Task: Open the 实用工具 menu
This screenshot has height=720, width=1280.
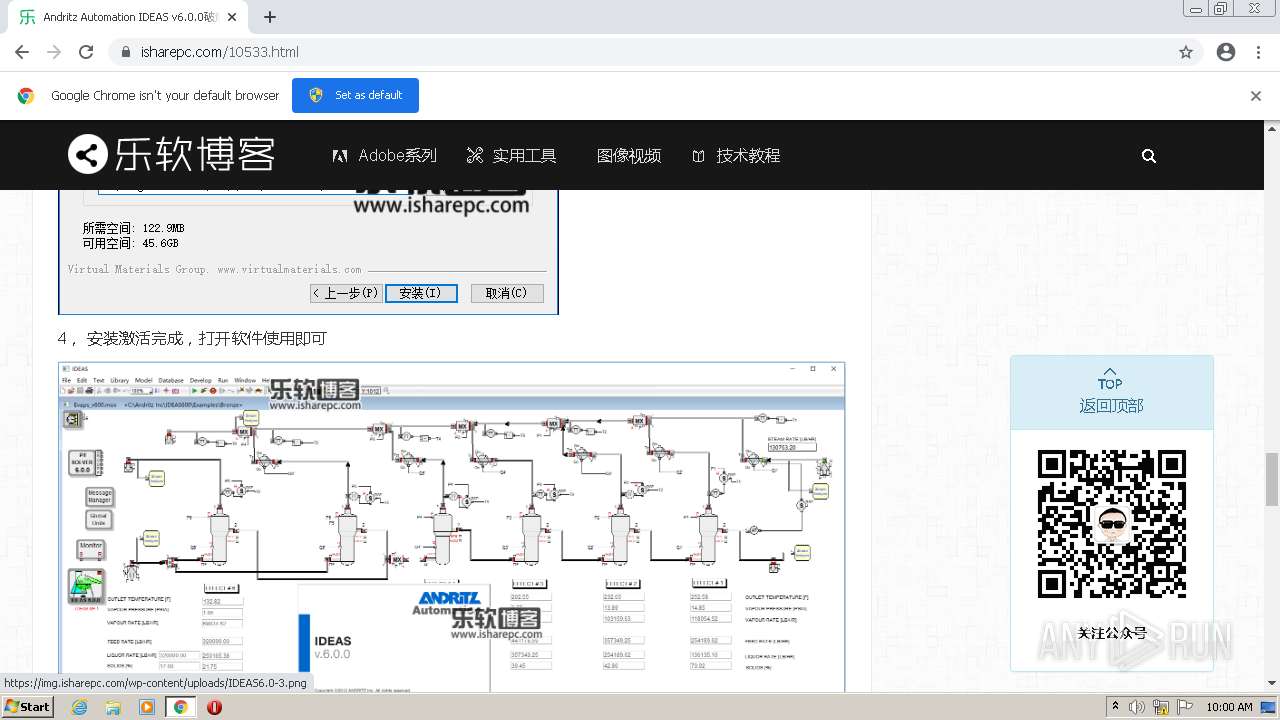Action: (x=511, y=156)
